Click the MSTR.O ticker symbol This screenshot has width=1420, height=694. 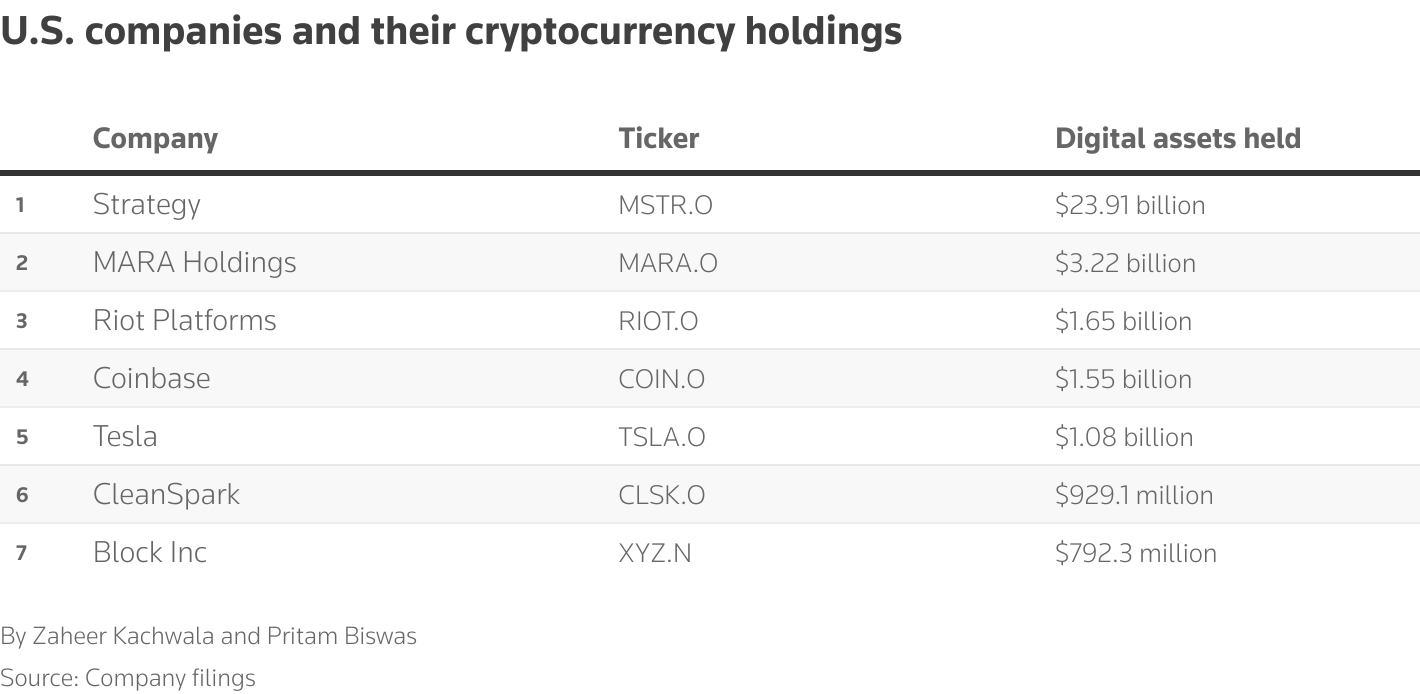pos(665,205)
